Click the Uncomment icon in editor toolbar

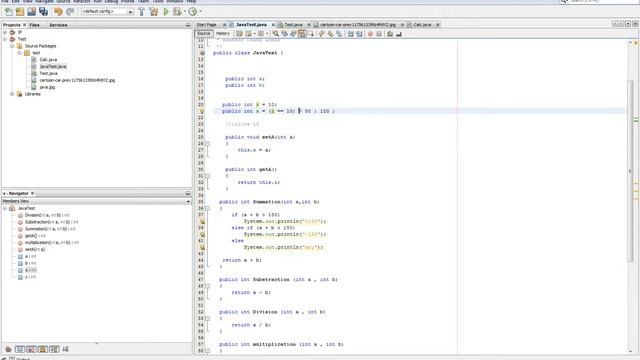[399, 34]
